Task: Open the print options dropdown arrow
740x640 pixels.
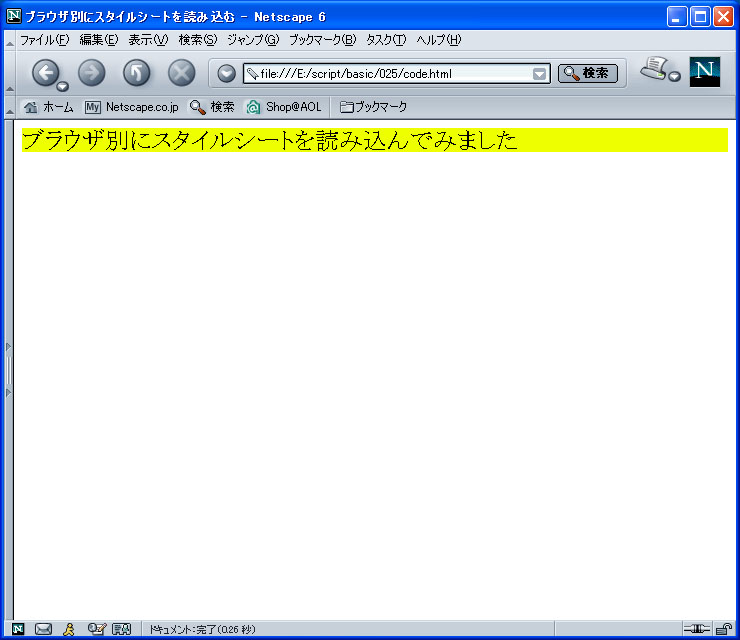Action: click(x=675, y=76)
